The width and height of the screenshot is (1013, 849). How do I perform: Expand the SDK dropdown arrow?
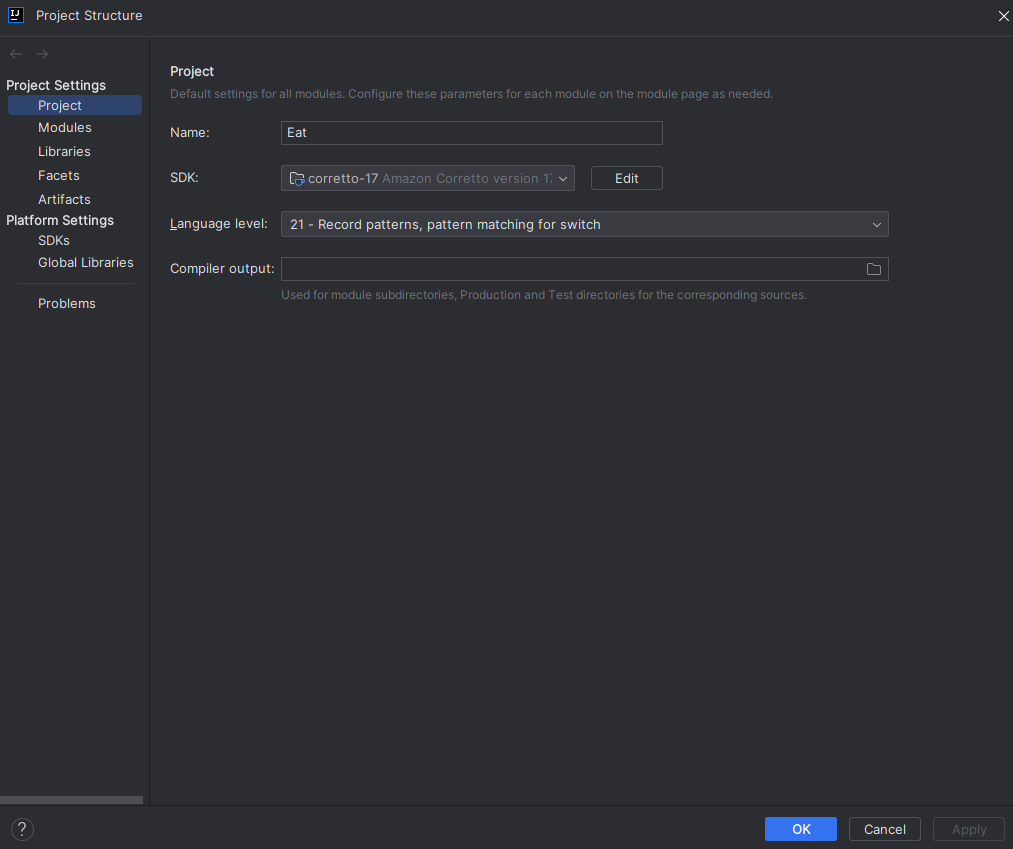[x=563, y=179]
